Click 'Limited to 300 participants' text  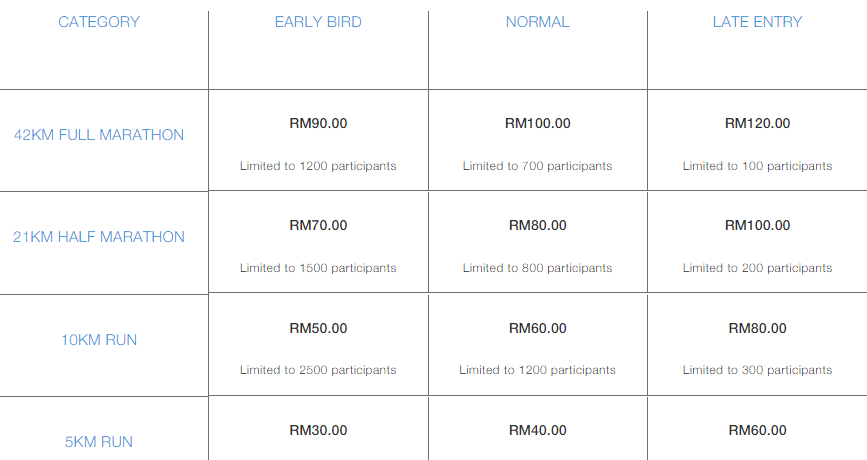coord(757,370)
